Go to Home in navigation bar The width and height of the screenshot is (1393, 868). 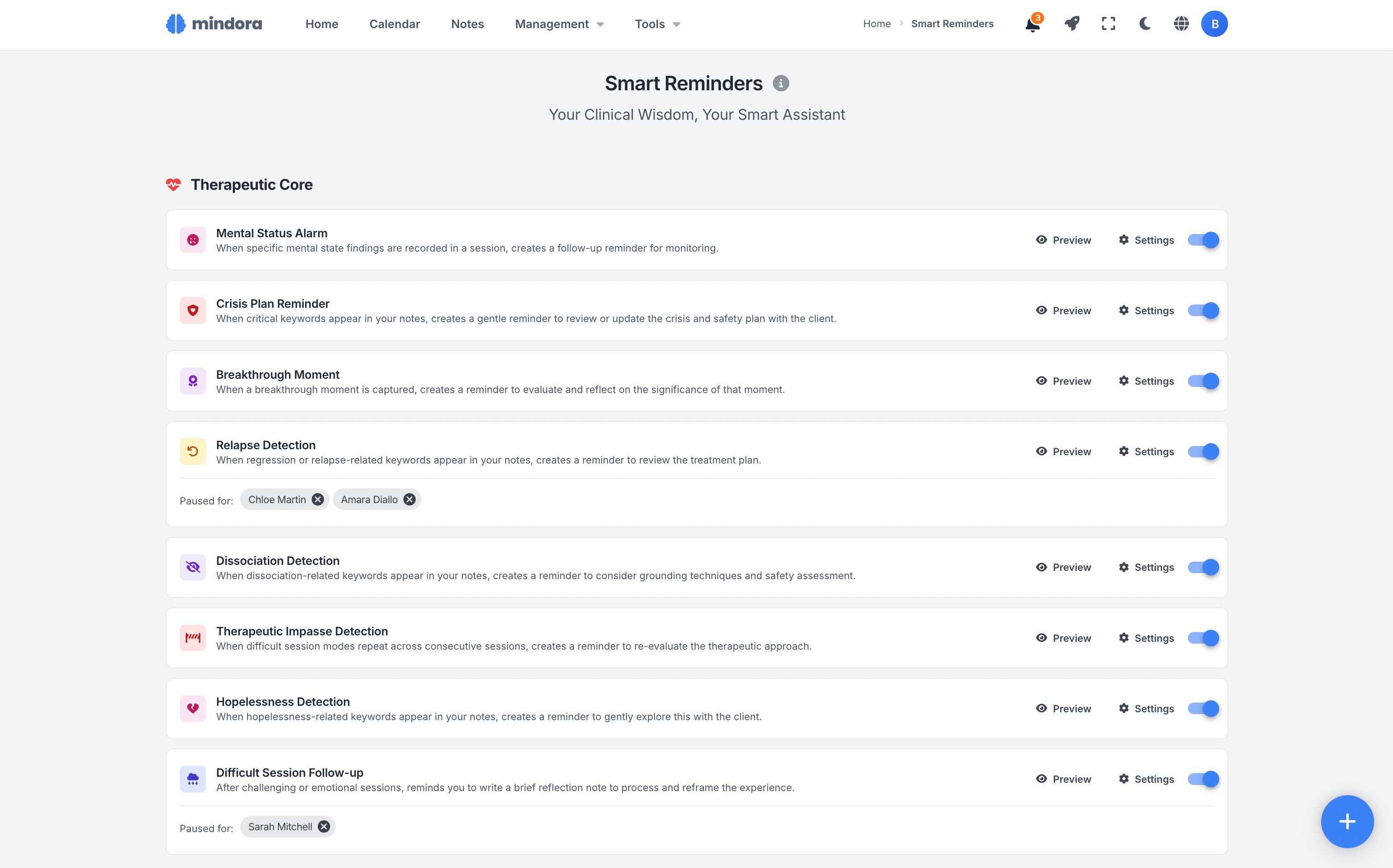tap(322, 24)
